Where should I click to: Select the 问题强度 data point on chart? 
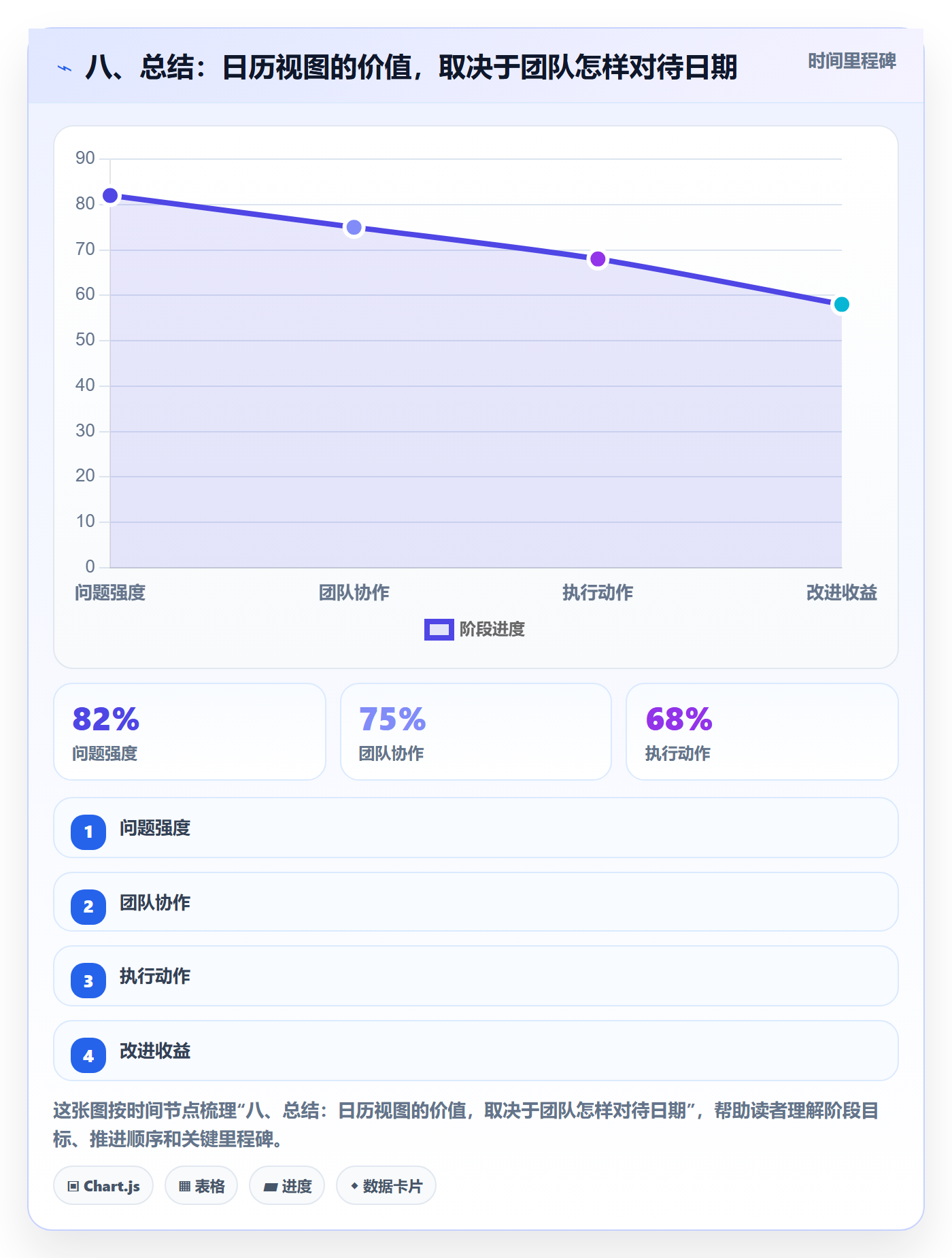point(110,196)
